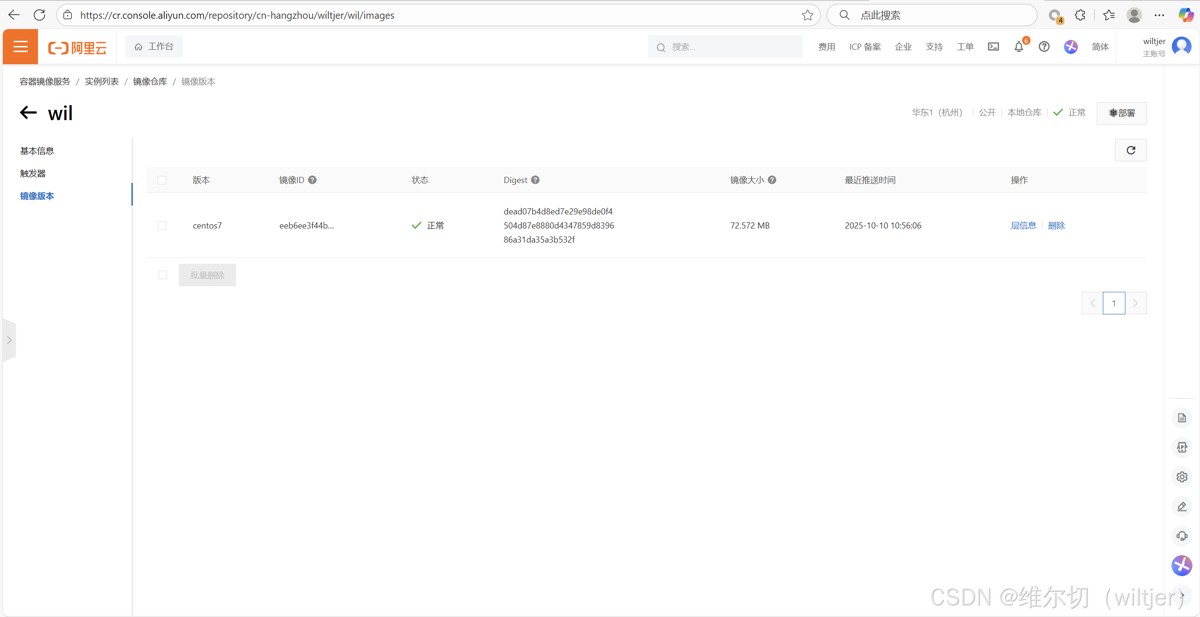
Task: Open the 工单 menu
Action: (965, 47)
